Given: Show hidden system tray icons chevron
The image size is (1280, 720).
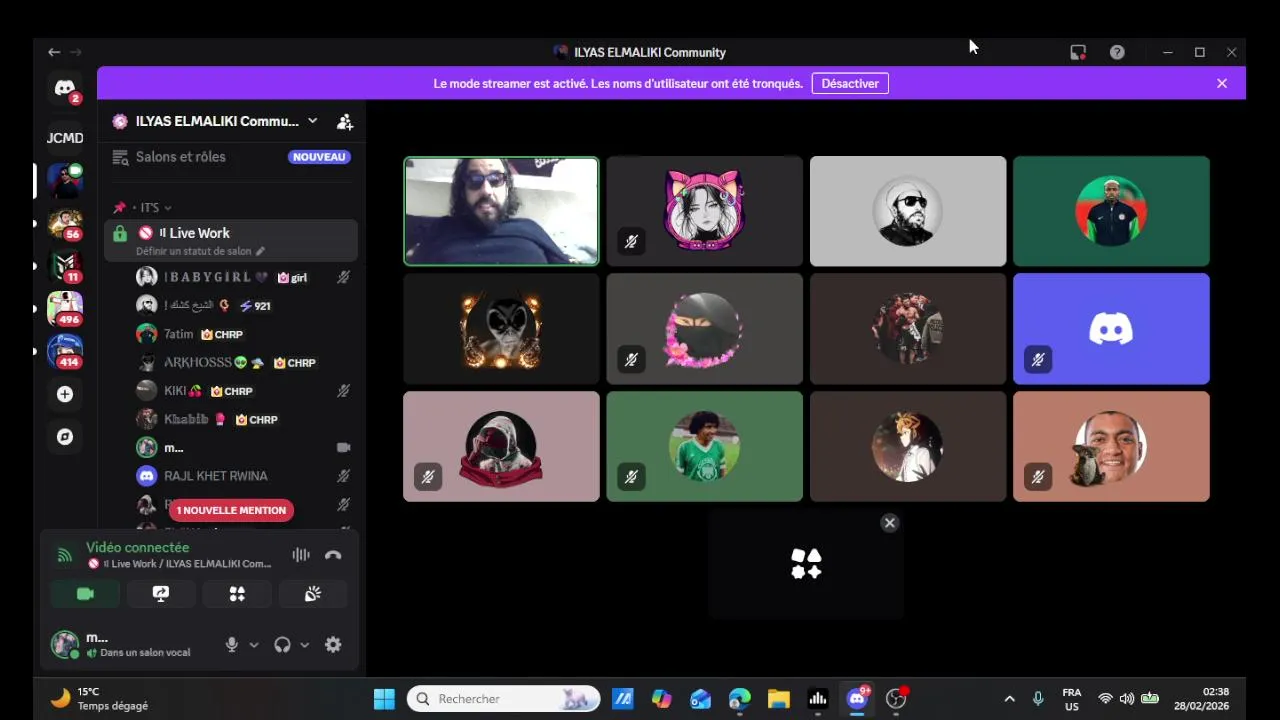Looking at the screenshot, I should coord(1009,698).
